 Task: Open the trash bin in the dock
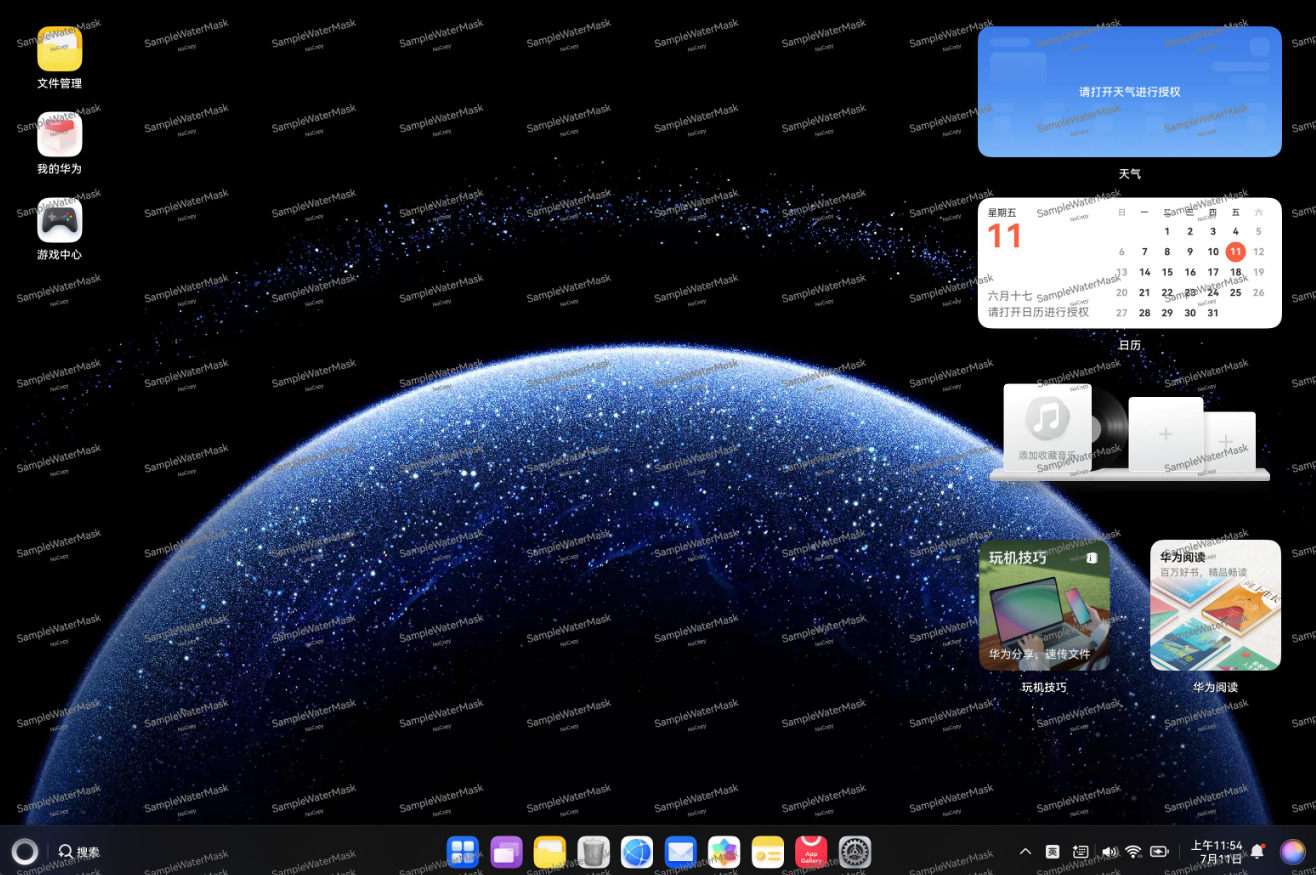pyautogui.click(x=594, y=852)
